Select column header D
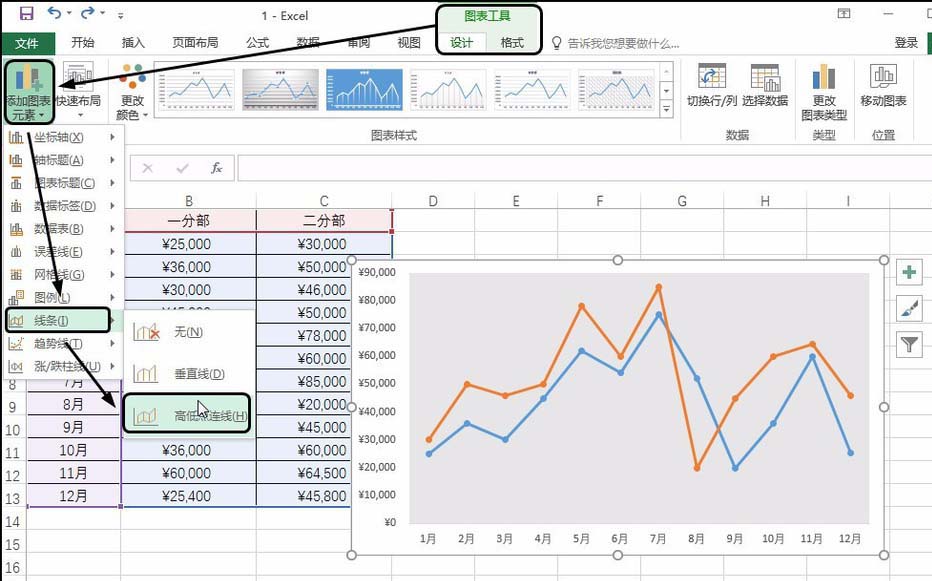Image resolution: width=932 pixels, height=581 pixels. point(433,201)
